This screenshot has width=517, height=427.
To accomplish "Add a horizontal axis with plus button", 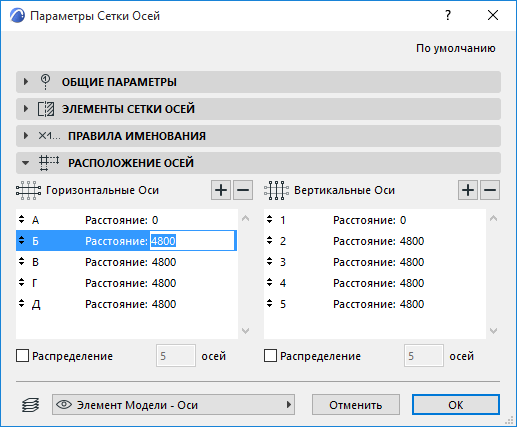I will click(221, 190).
